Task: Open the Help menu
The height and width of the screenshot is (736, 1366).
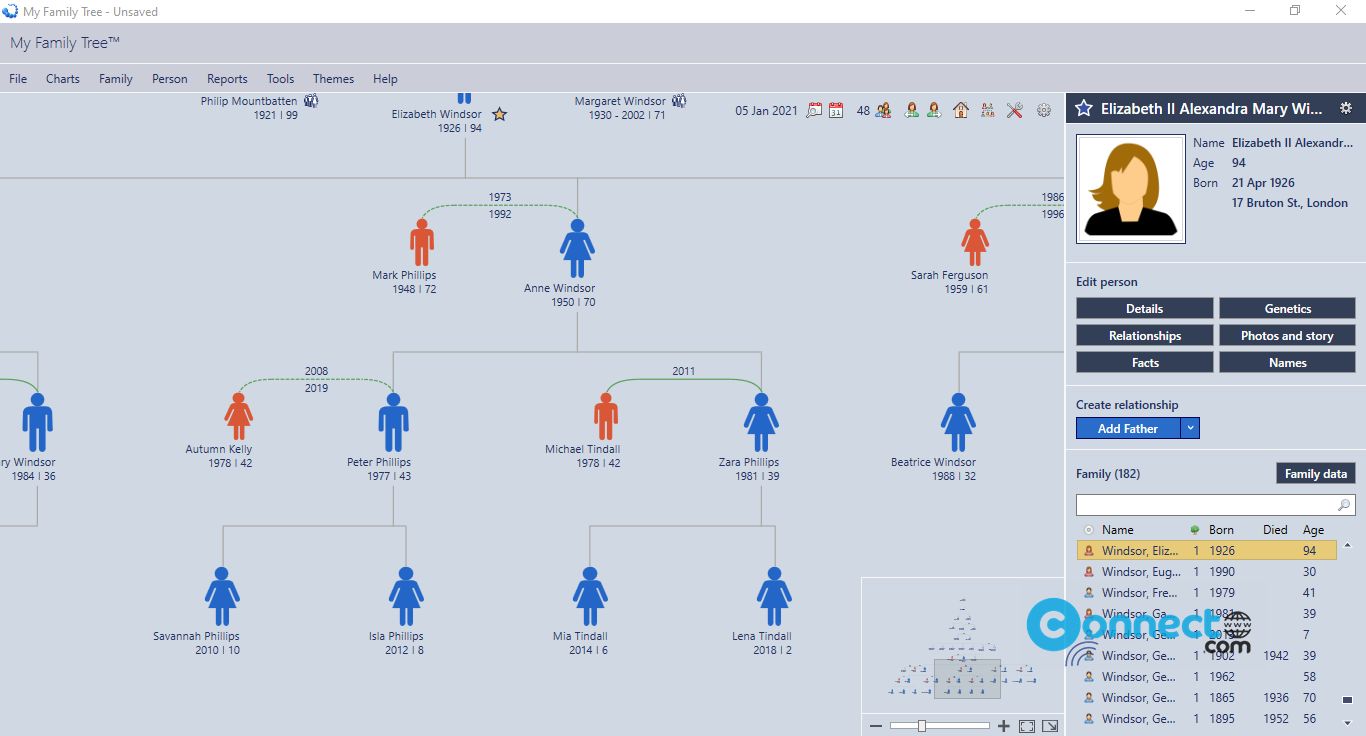Action: [x=385, y=79]
